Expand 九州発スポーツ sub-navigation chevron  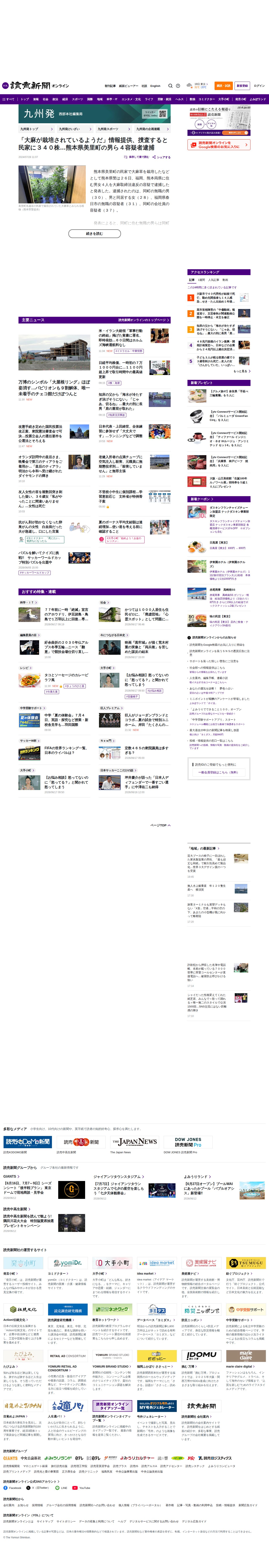129,129
